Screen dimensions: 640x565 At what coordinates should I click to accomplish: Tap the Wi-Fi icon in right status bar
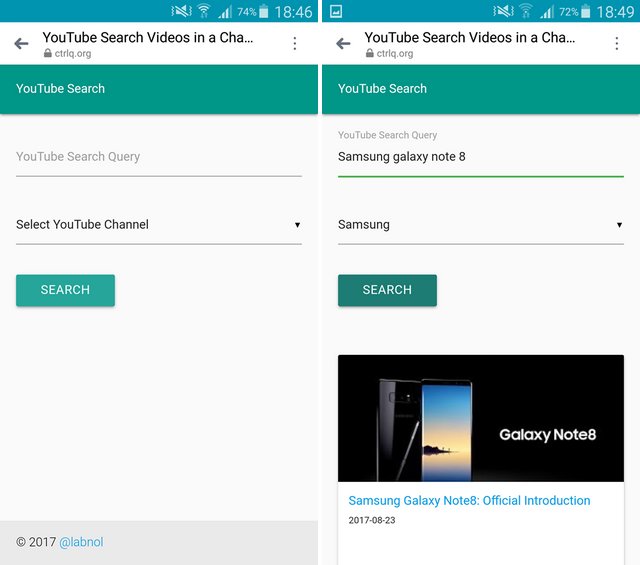click(525, 12)
